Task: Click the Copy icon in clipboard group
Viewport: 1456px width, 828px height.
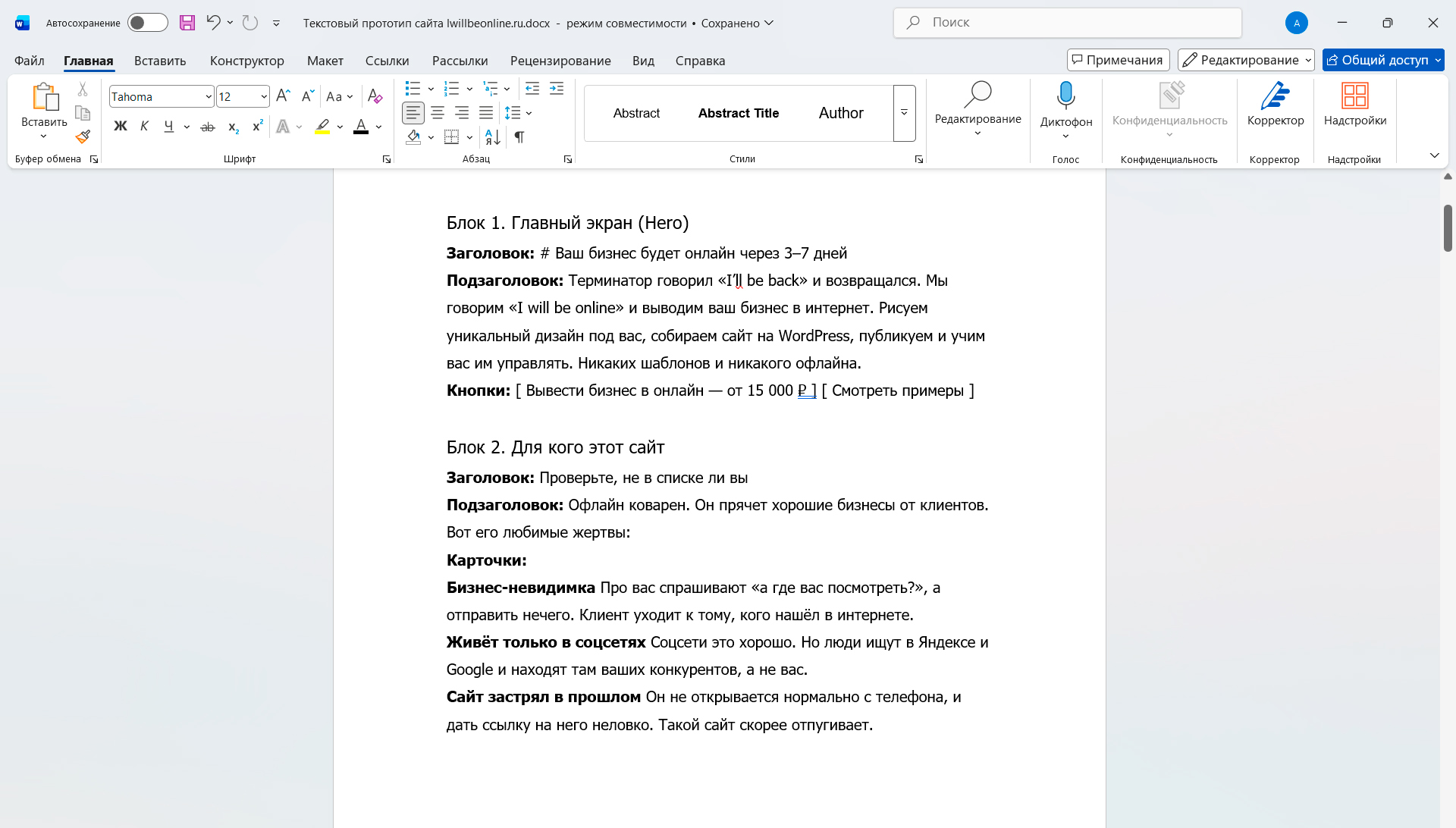Action: tap(83, 113)
